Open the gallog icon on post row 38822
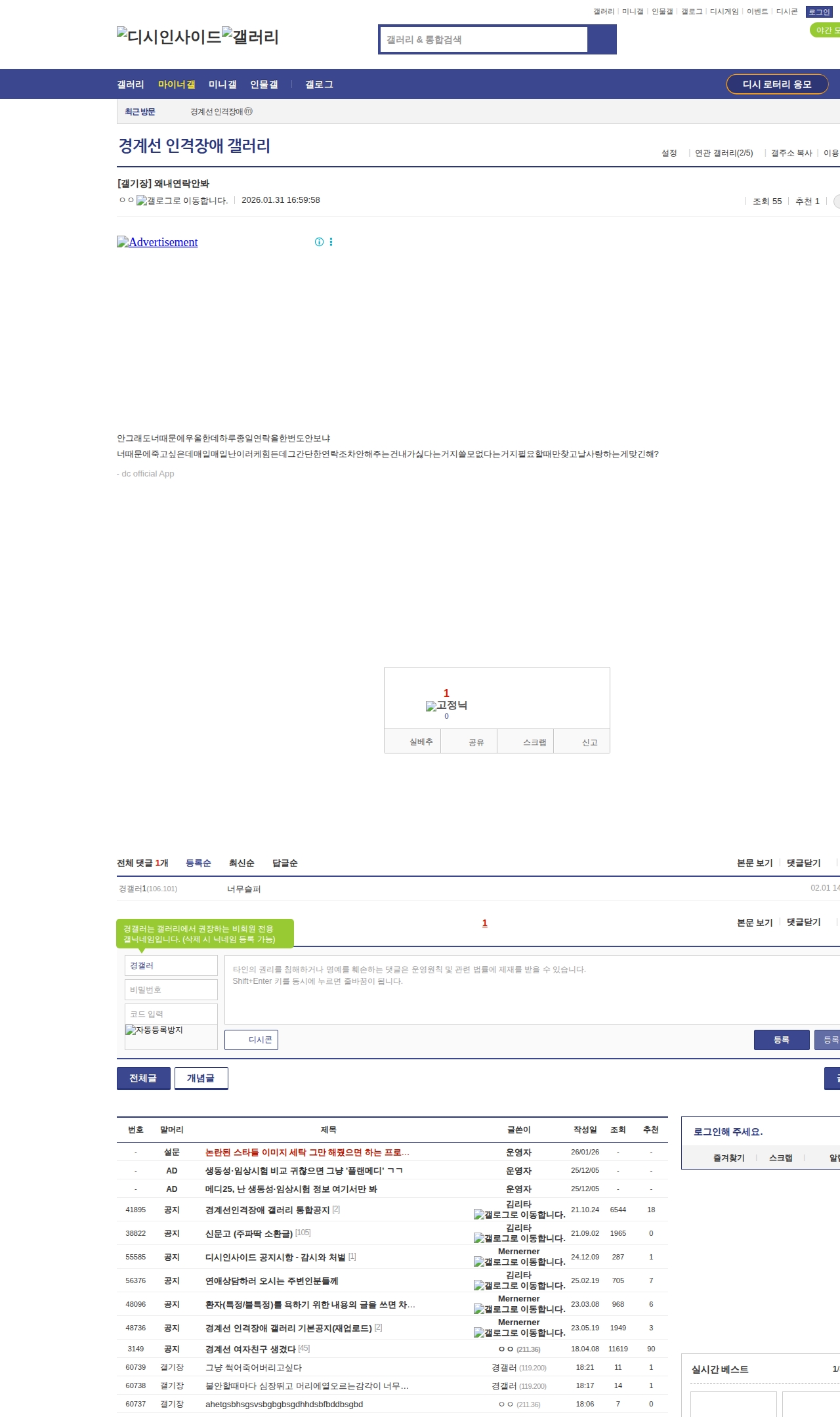Viewport: 840px width, 1417px height. click(x=519, y=1238)
